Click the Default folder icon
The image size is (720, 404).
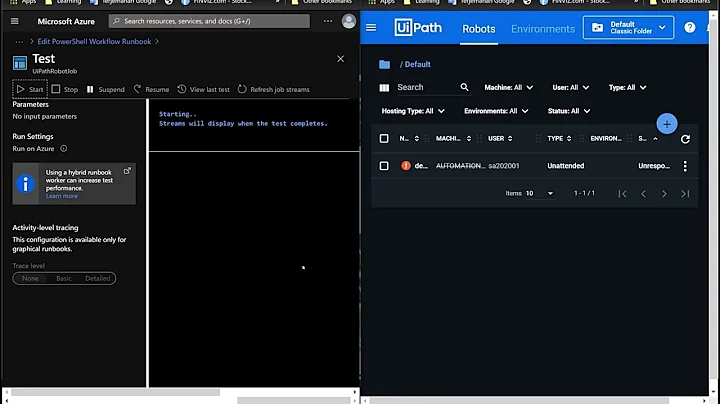384,64
